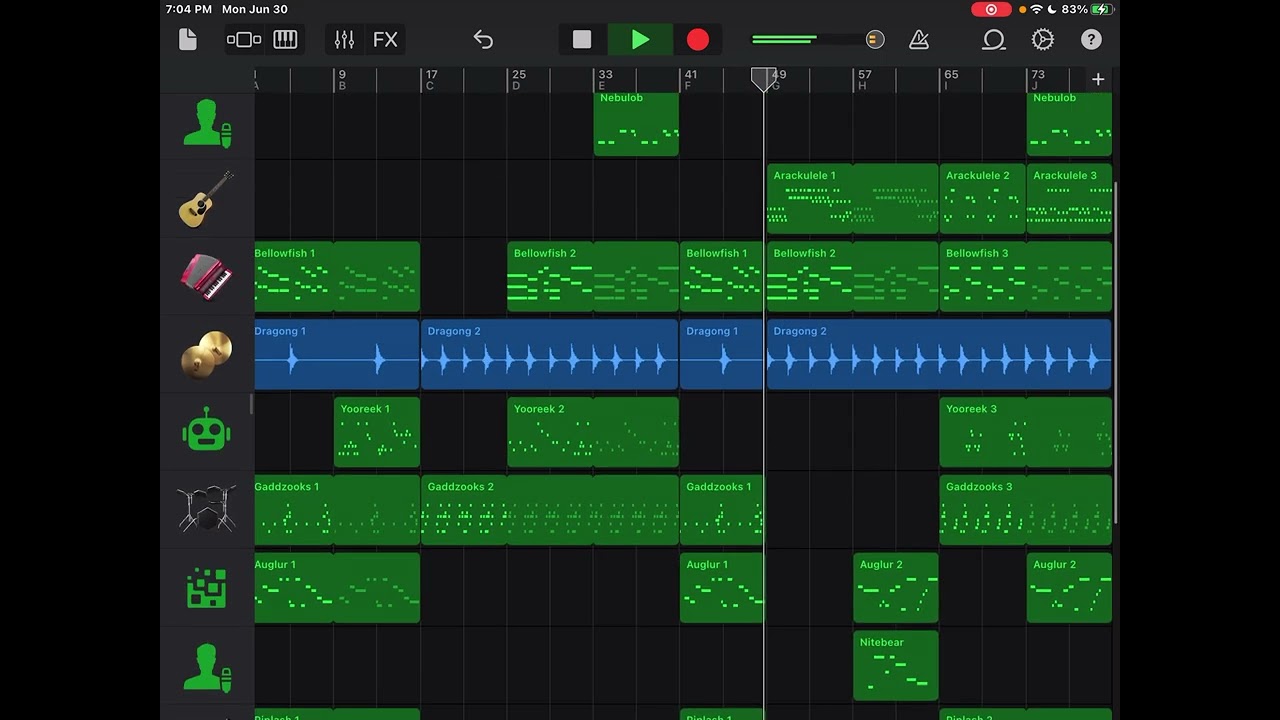1280x720 pixels.
Task: Select the Auglur 1 region at bar 41
Action: click(x=721, y=589)
